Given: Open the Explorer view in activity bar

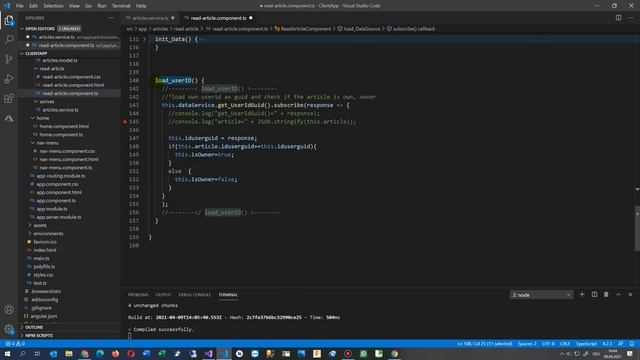Looking at the screenshot, I should tap(9, 20).
